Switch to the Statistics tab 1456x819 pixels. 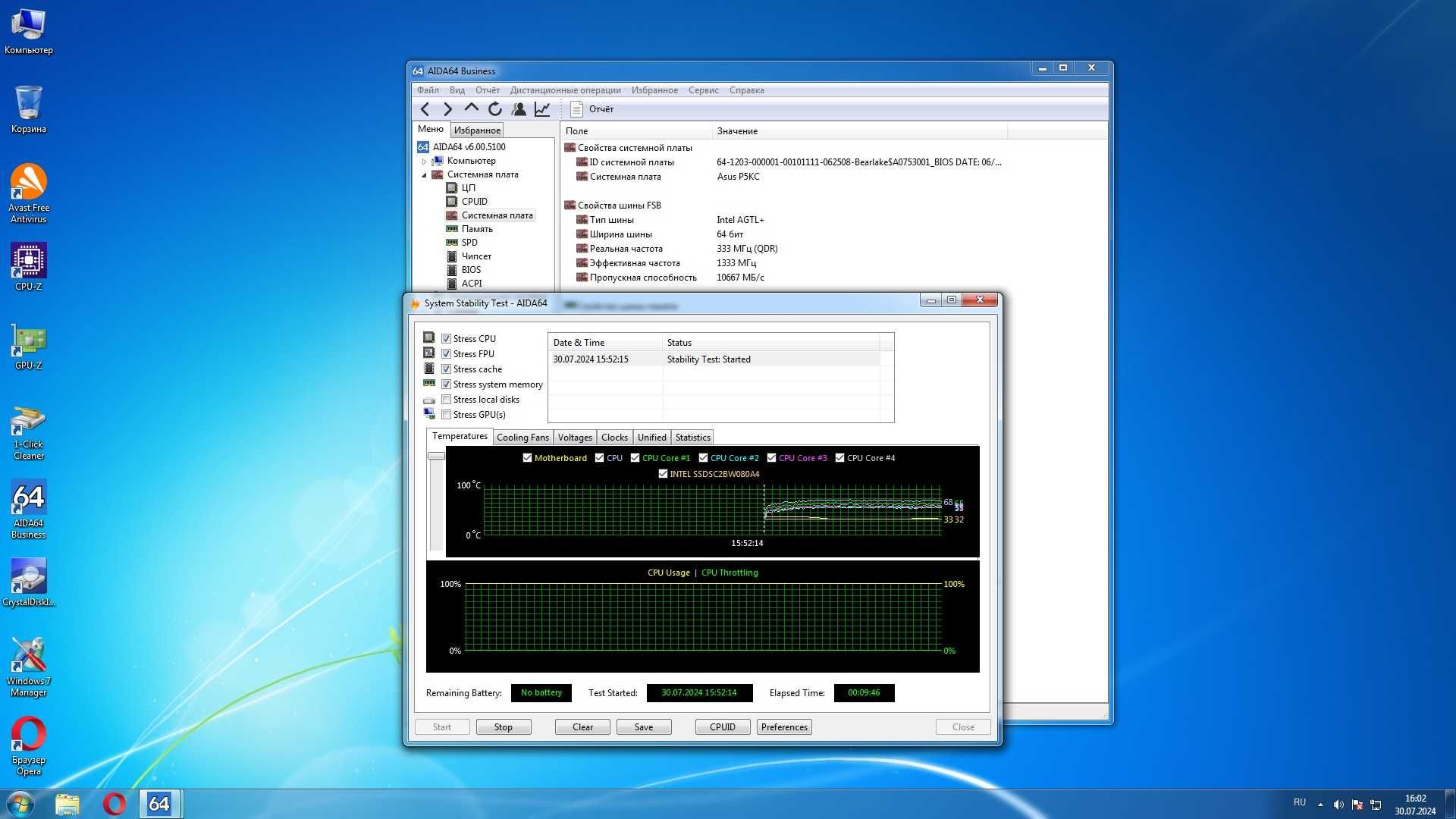coord(692,438)
